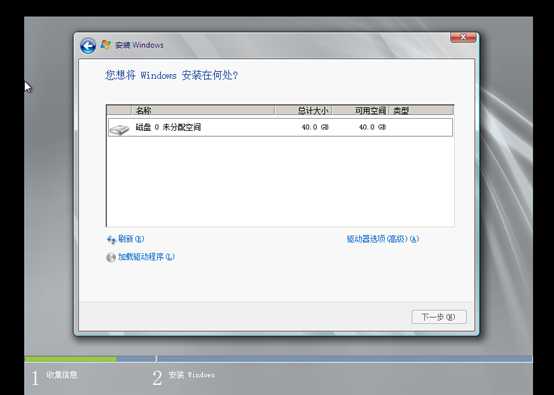Screen dimensions: 554x395
Task: Click step 1 收集信息 label
Action: [62, 375]
